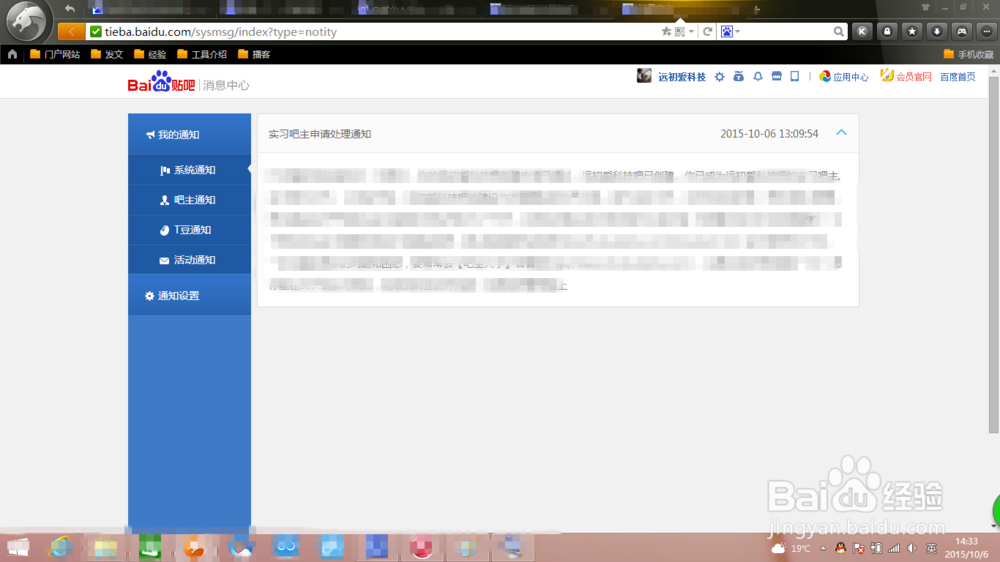Click the page vertical scrollbar

click(994, 255)
